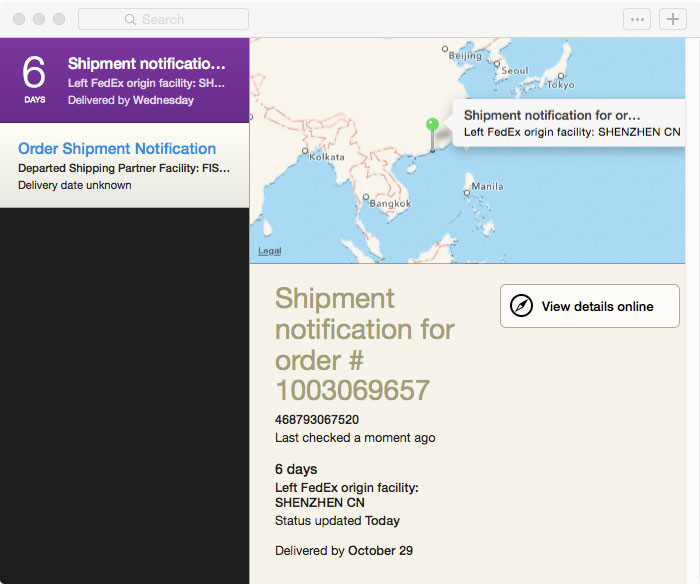700x584 pixels.
Task: Click the Manila city marker on map
Action: pos(467,193)
